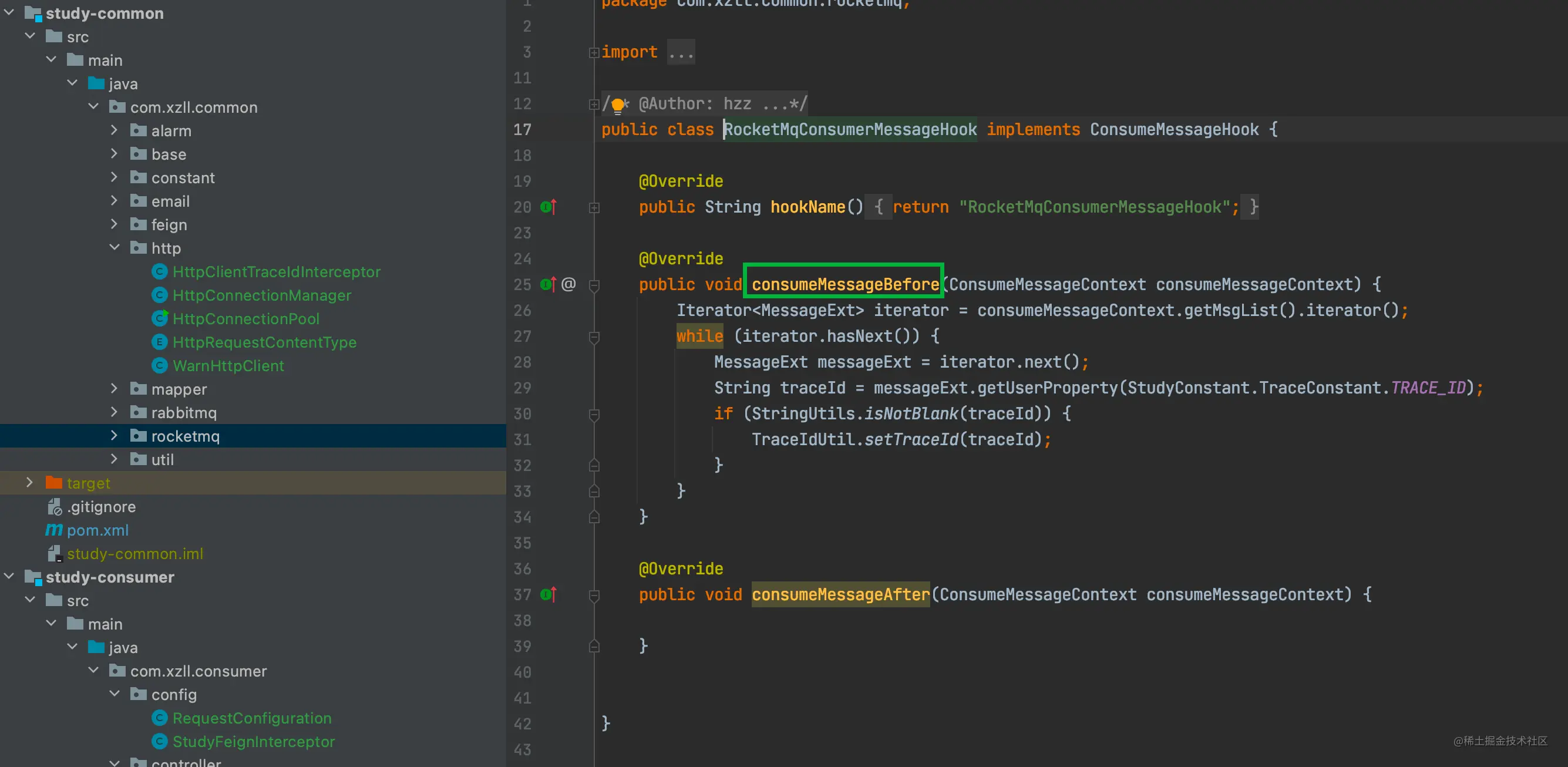Expand the base package

(x=114, y=153)
